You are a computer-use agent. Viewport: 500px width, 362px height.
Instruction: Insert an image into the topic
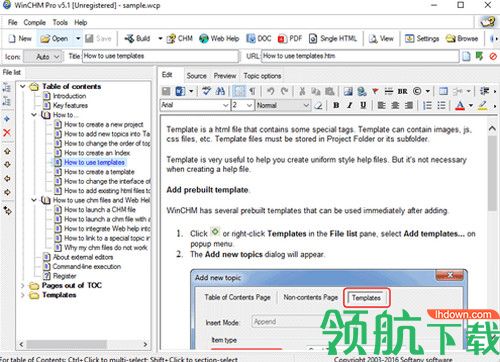348,91
